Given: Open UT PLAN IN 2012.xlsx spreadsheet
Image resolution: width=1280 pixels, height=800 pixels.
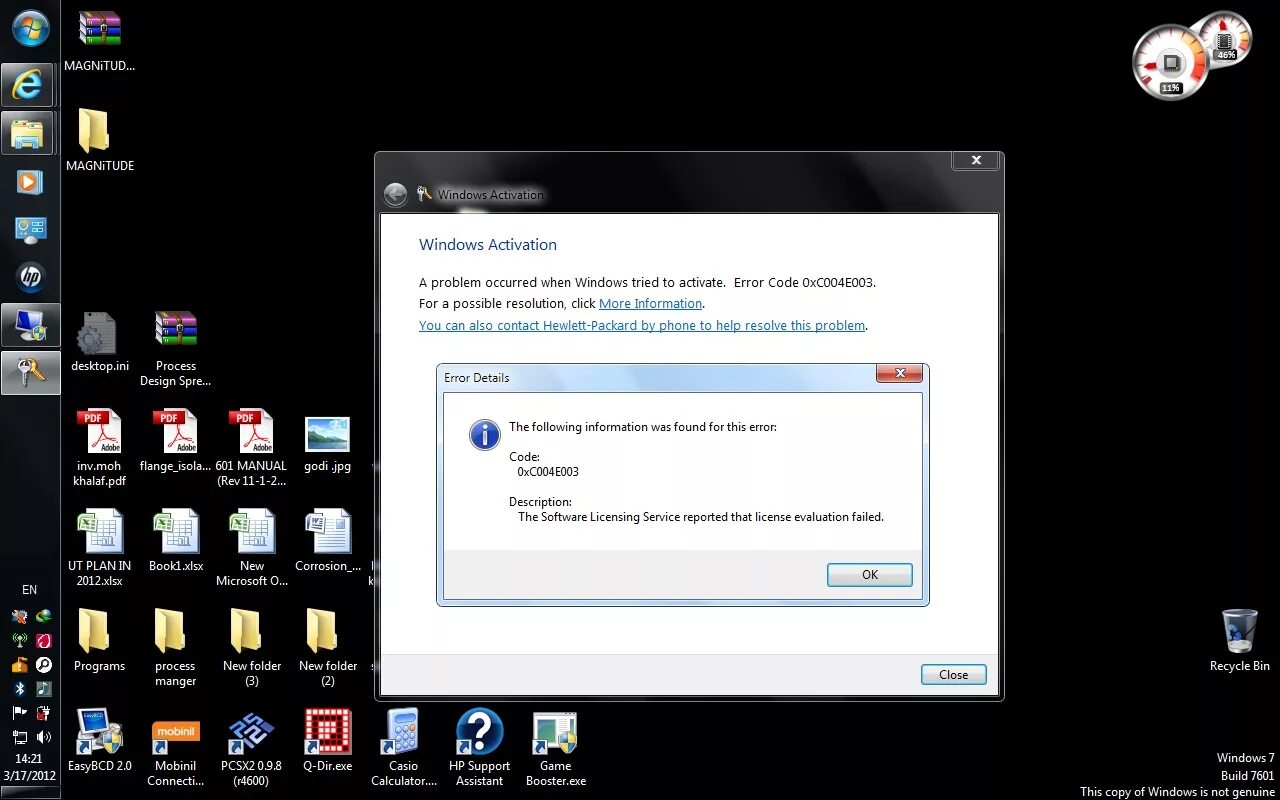Looking at the screenshot, I should pyautogui.click(x=100, y=548).
